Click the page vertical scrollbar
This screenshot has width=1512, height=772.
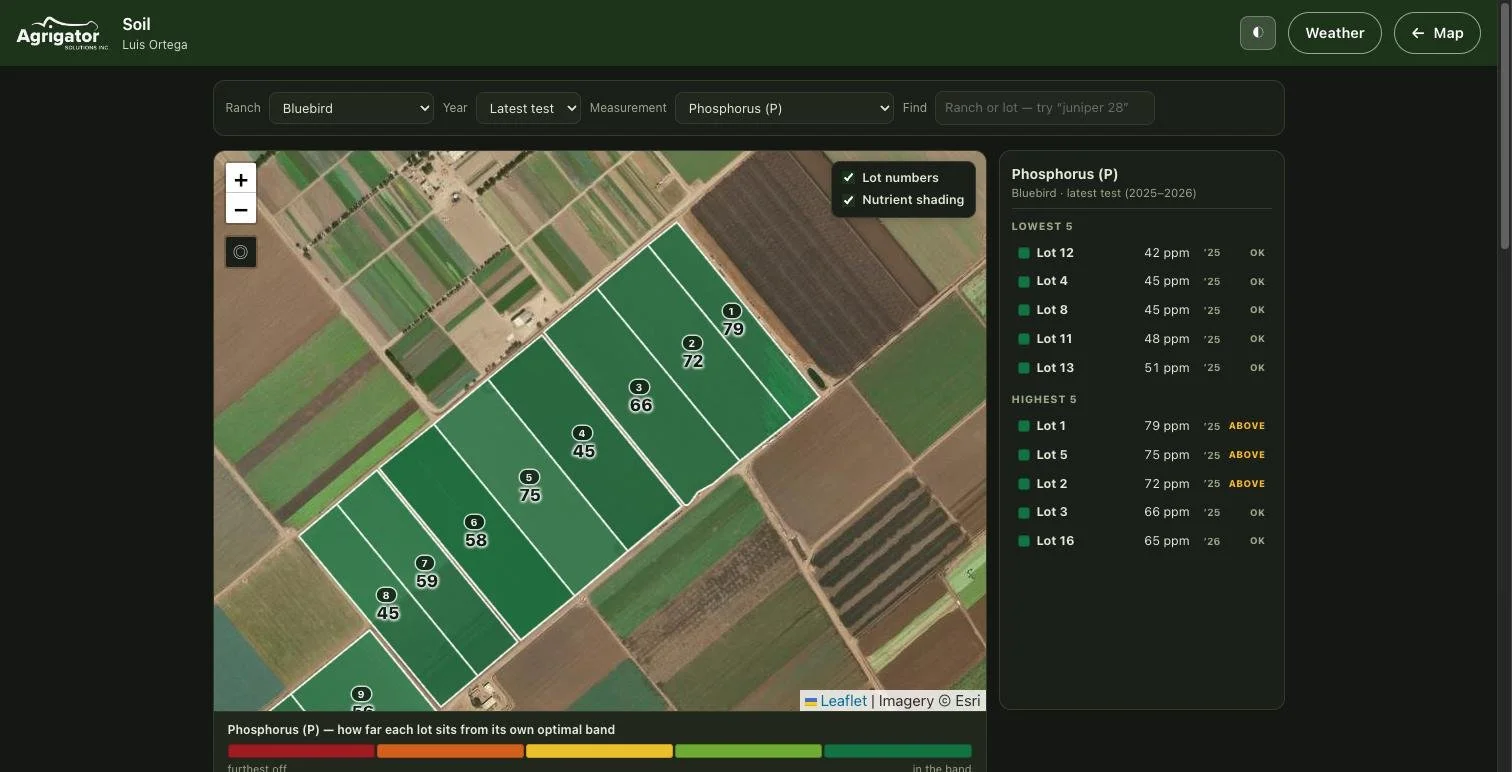pos(1505,125)
